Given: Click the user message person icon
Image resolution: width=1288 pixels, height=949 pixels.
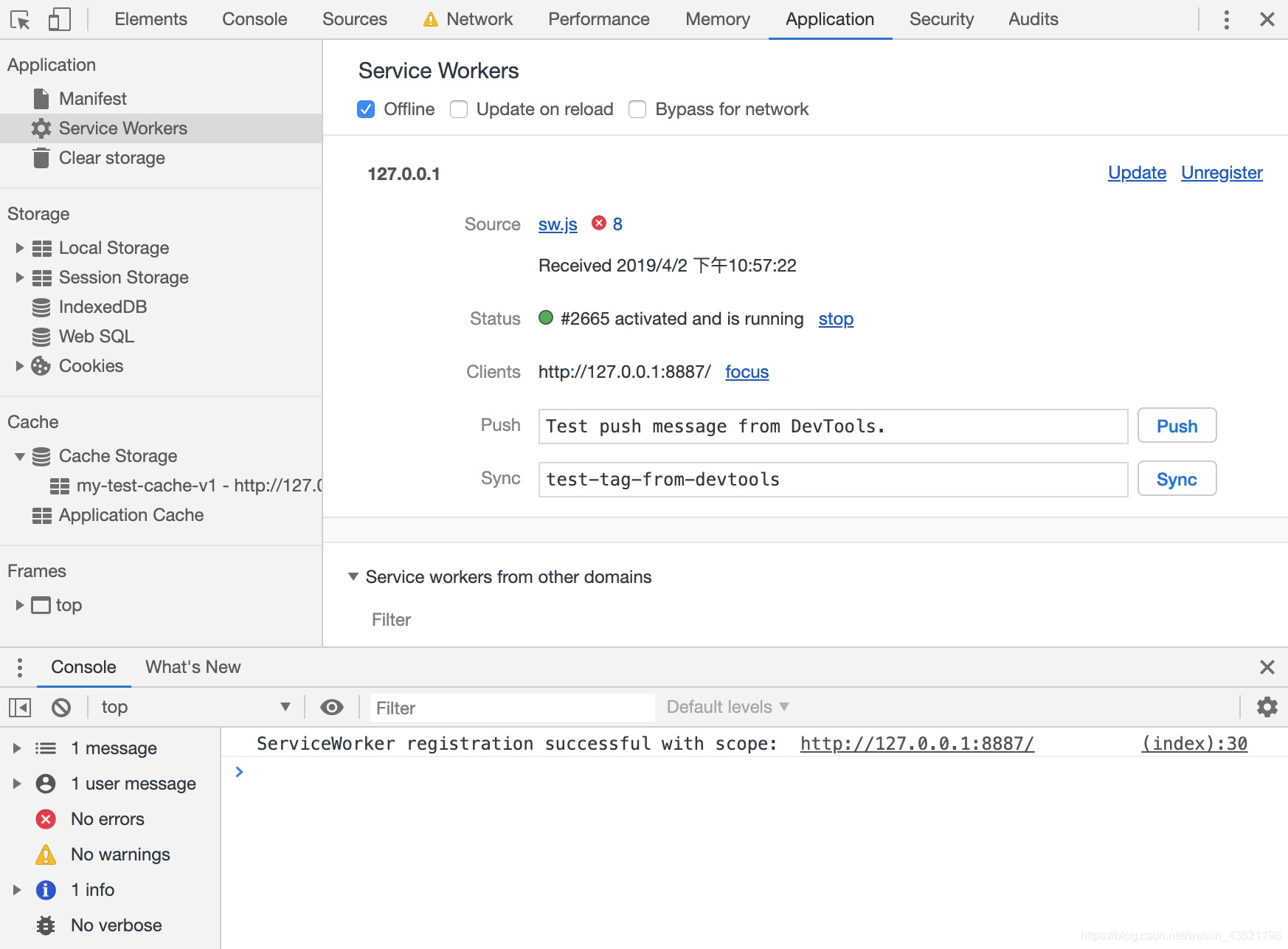Looking at the screenshot, I should pyautogui.click(x=46, y=784).
